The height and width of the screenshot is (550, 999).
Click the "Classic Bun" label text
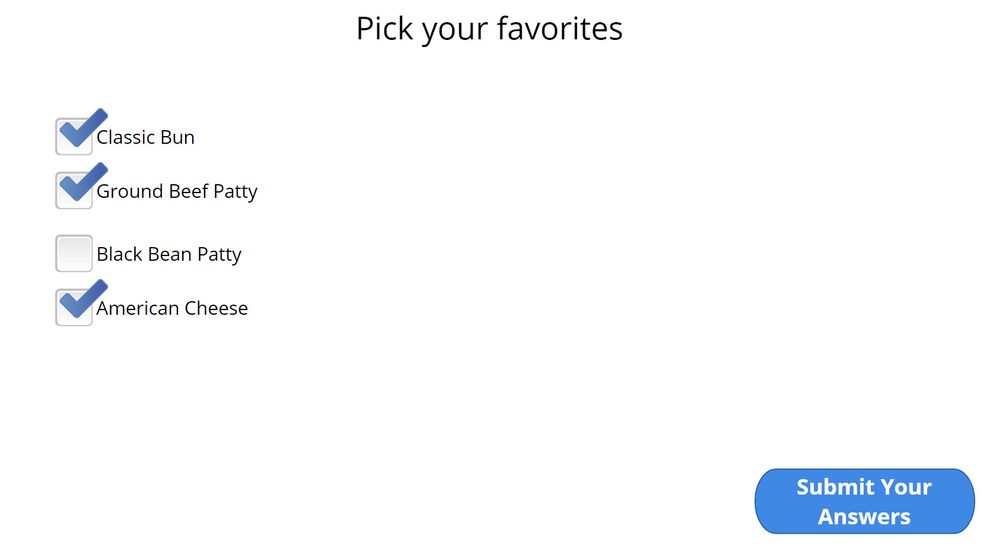click(x=146, y=138)
